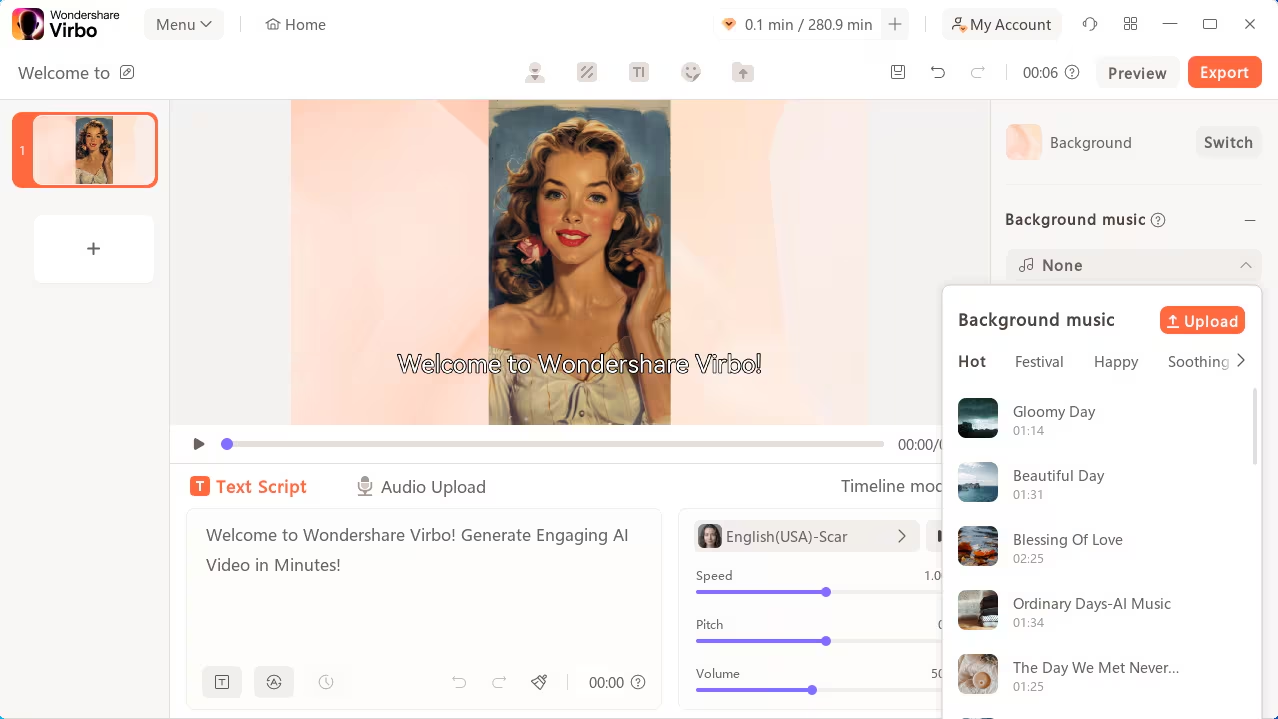Open the Menu dropdown
The height and width of the screenshot is (719, 1278).
click(184, 24)
